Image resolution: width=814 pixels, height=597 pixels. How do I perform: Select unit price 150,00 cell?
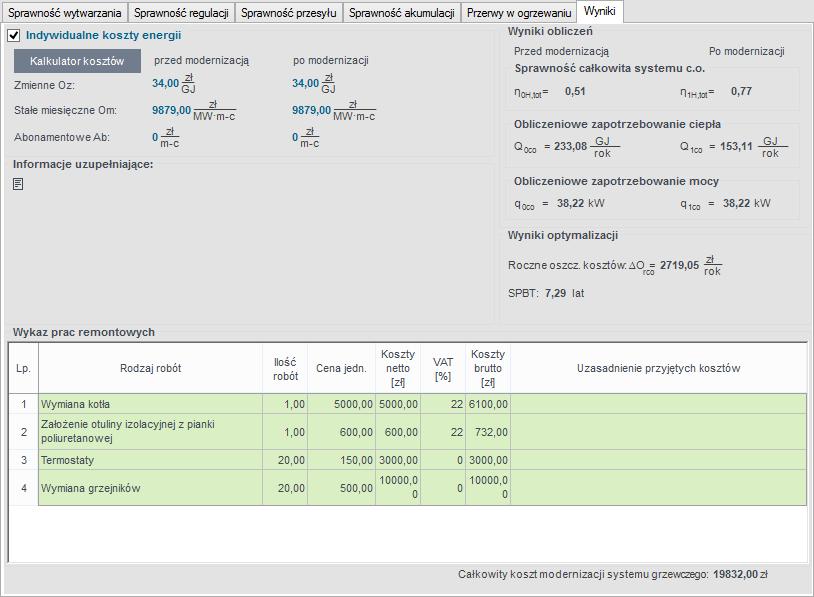341,460
